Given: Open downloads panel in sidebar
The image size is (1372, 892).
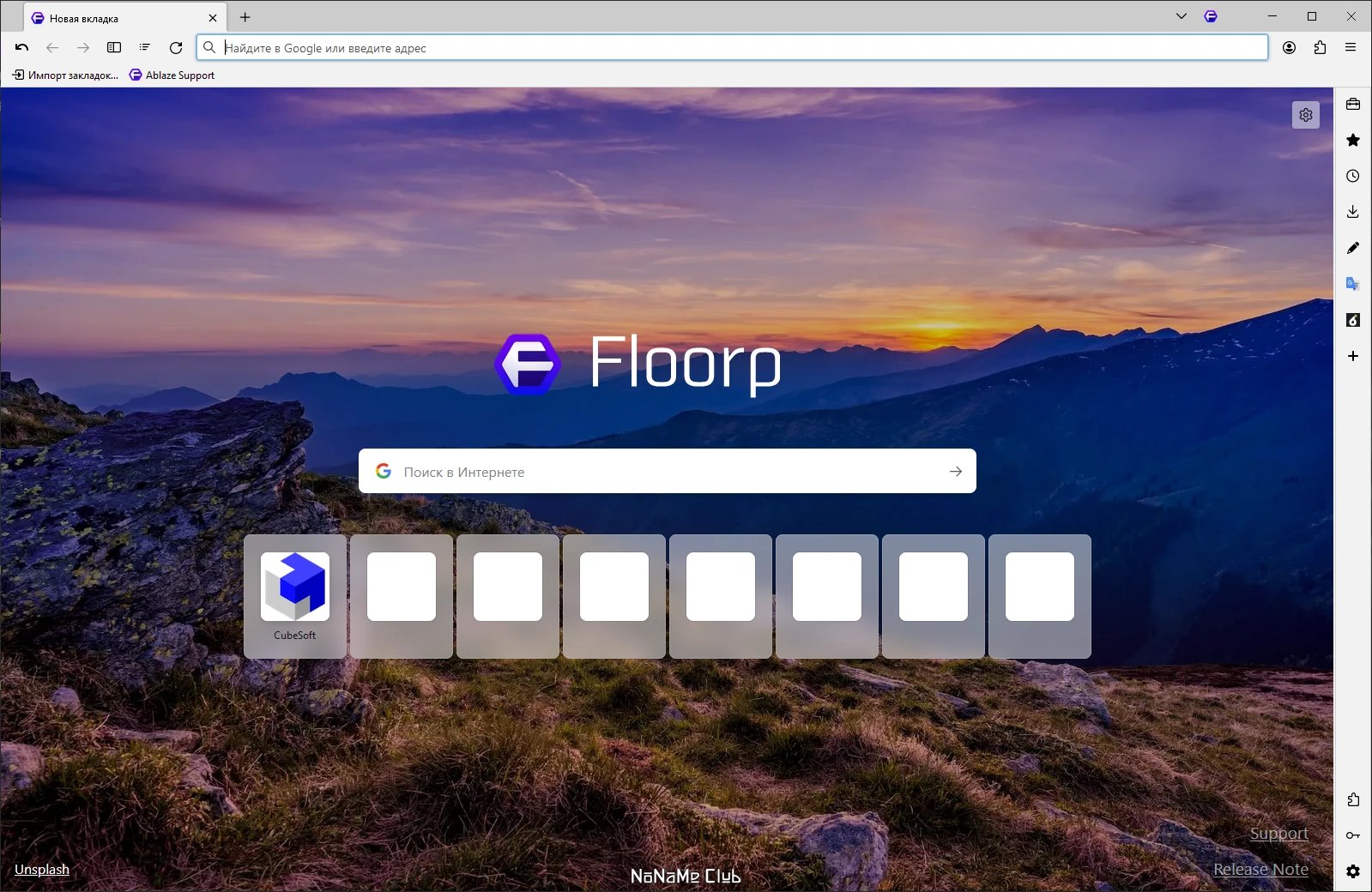Looking at the screenshot, I should click(x=1353, y=212).
